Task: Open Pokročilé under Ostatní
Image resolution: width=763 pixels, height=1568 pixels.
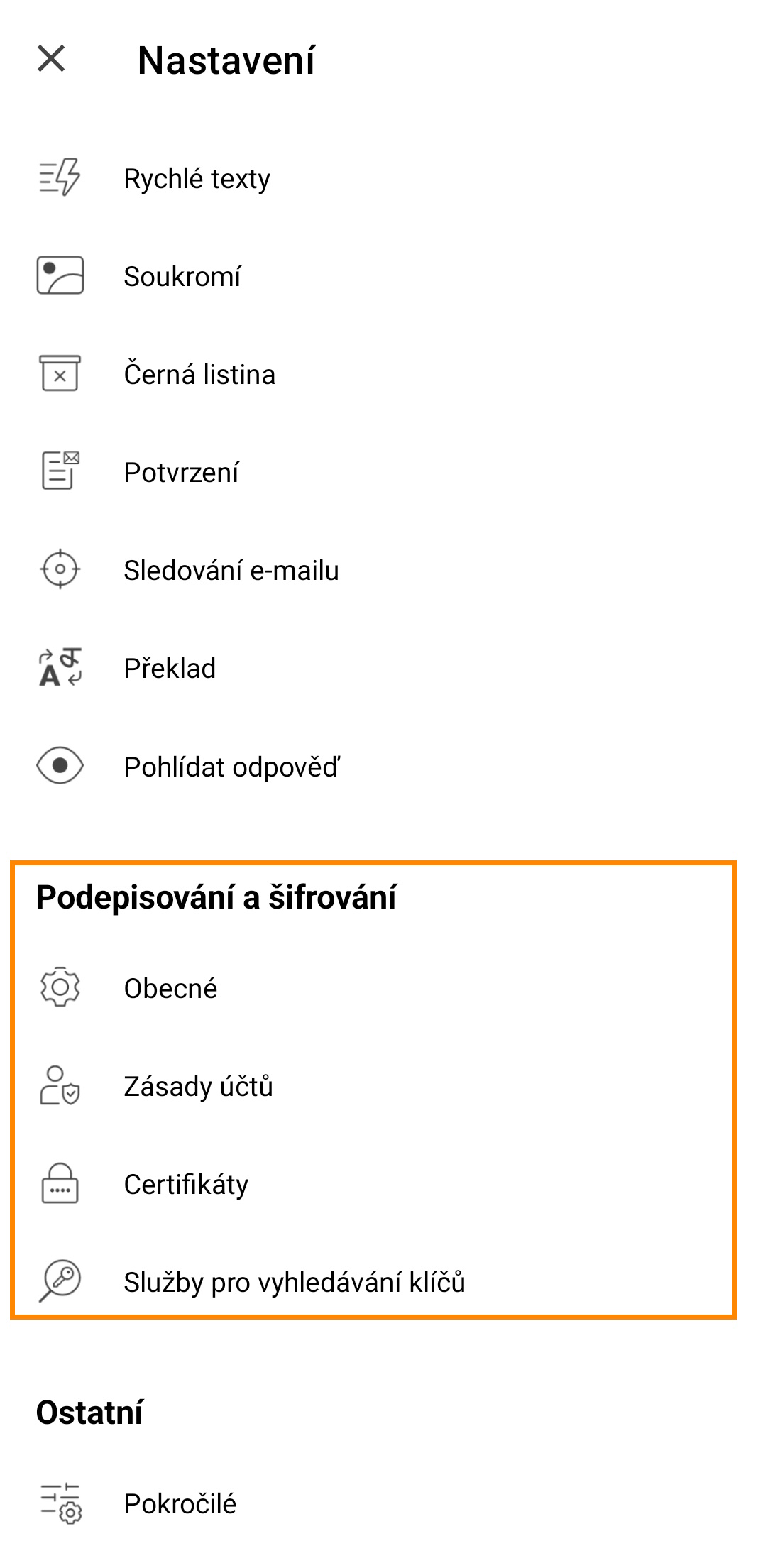Action: 180,1504
